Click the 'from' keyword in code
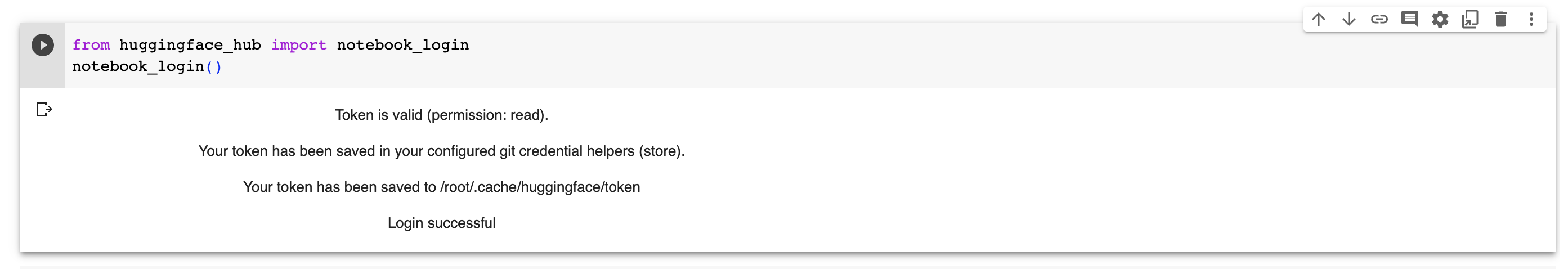Screen dimensions: 1568x269 [x=91, y=45]
